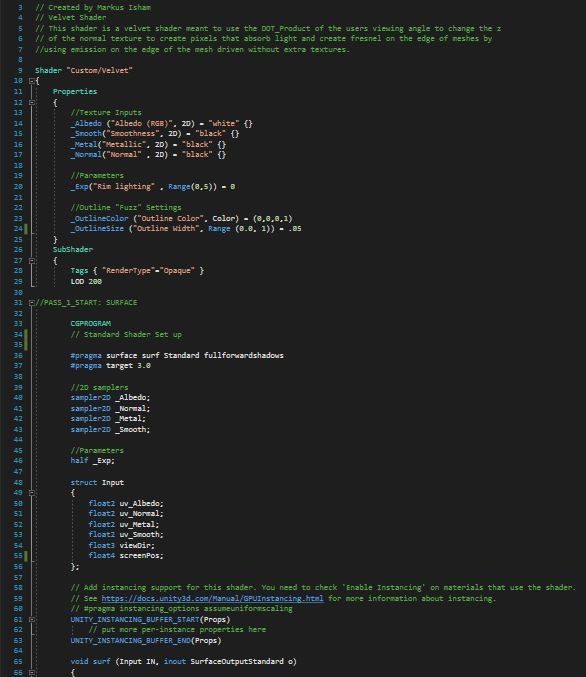Click the 'sampler2D _Normal;' declaration
Viewport: 586px width, 677px height.
click(x=111, y=408)
